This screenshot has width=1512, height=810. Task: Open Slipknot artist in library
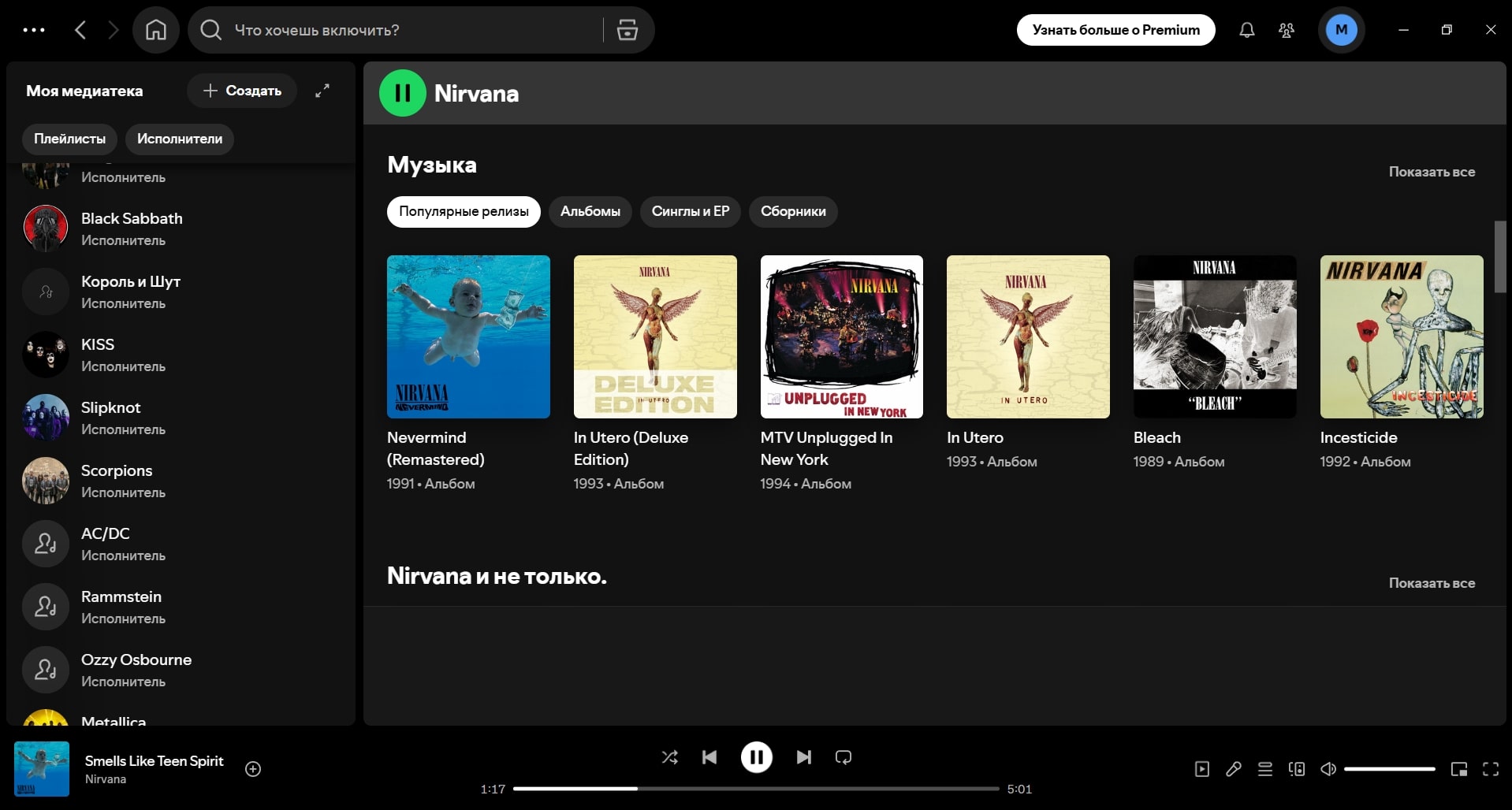[181, 418]
